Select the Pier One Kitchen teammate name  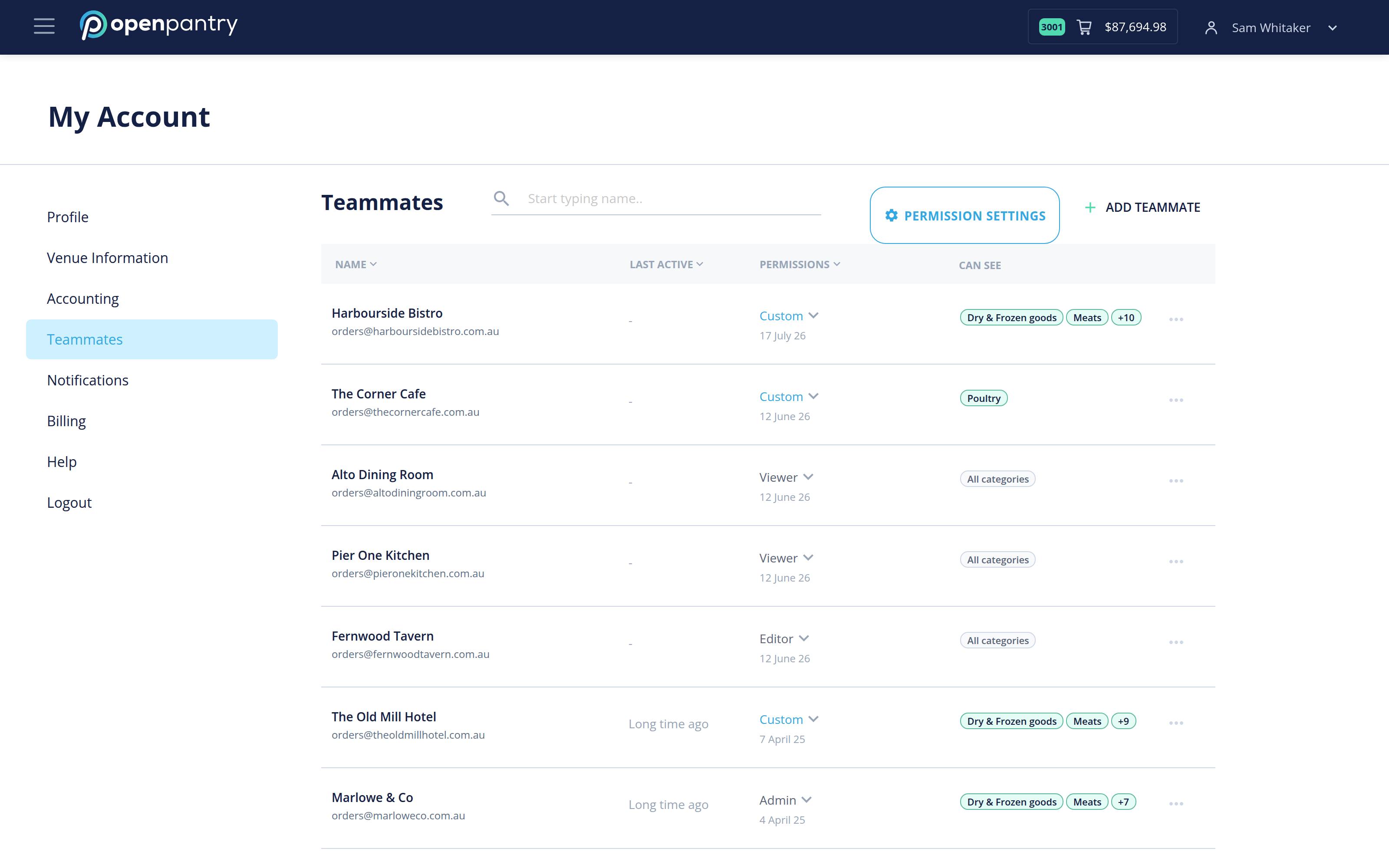point(381,556)
